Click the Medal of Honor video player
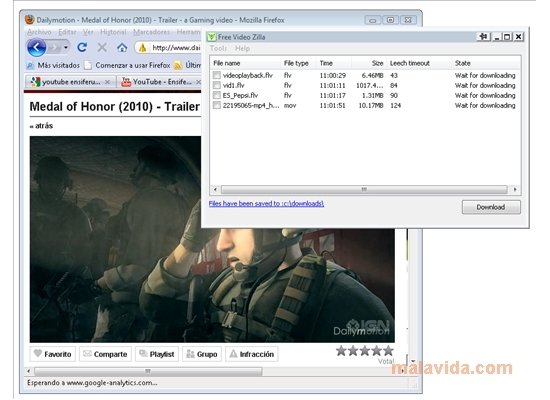 [212, 239]
